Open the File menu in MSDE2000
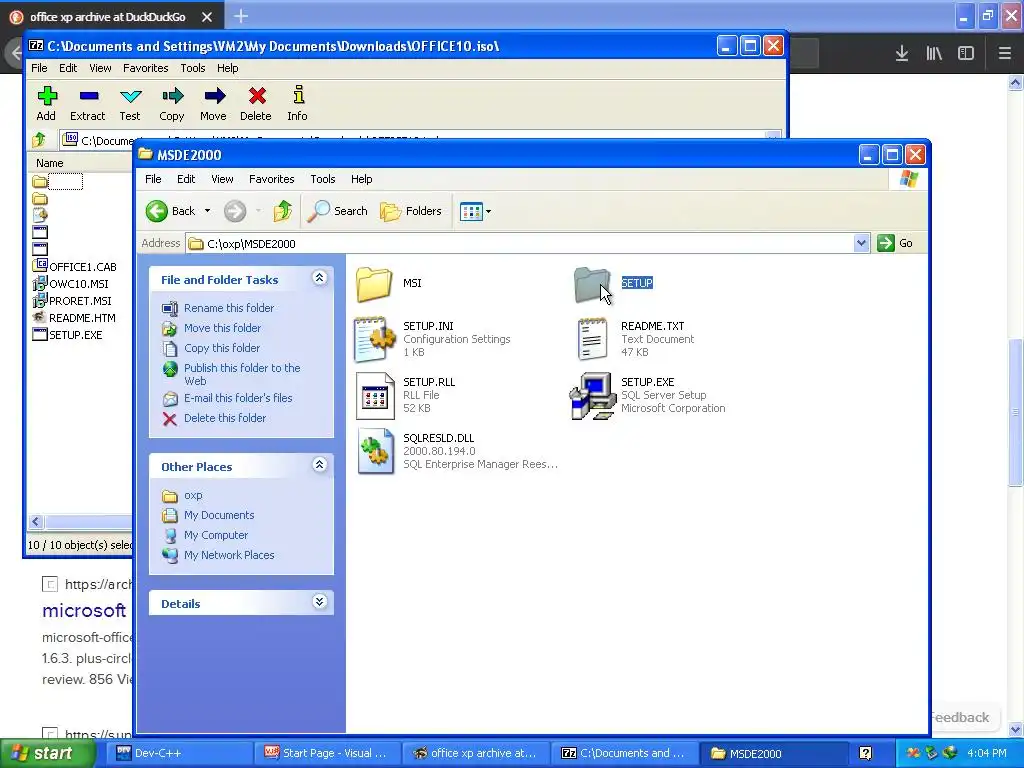The image size is (1024, 768). click(x=153, y=179)
